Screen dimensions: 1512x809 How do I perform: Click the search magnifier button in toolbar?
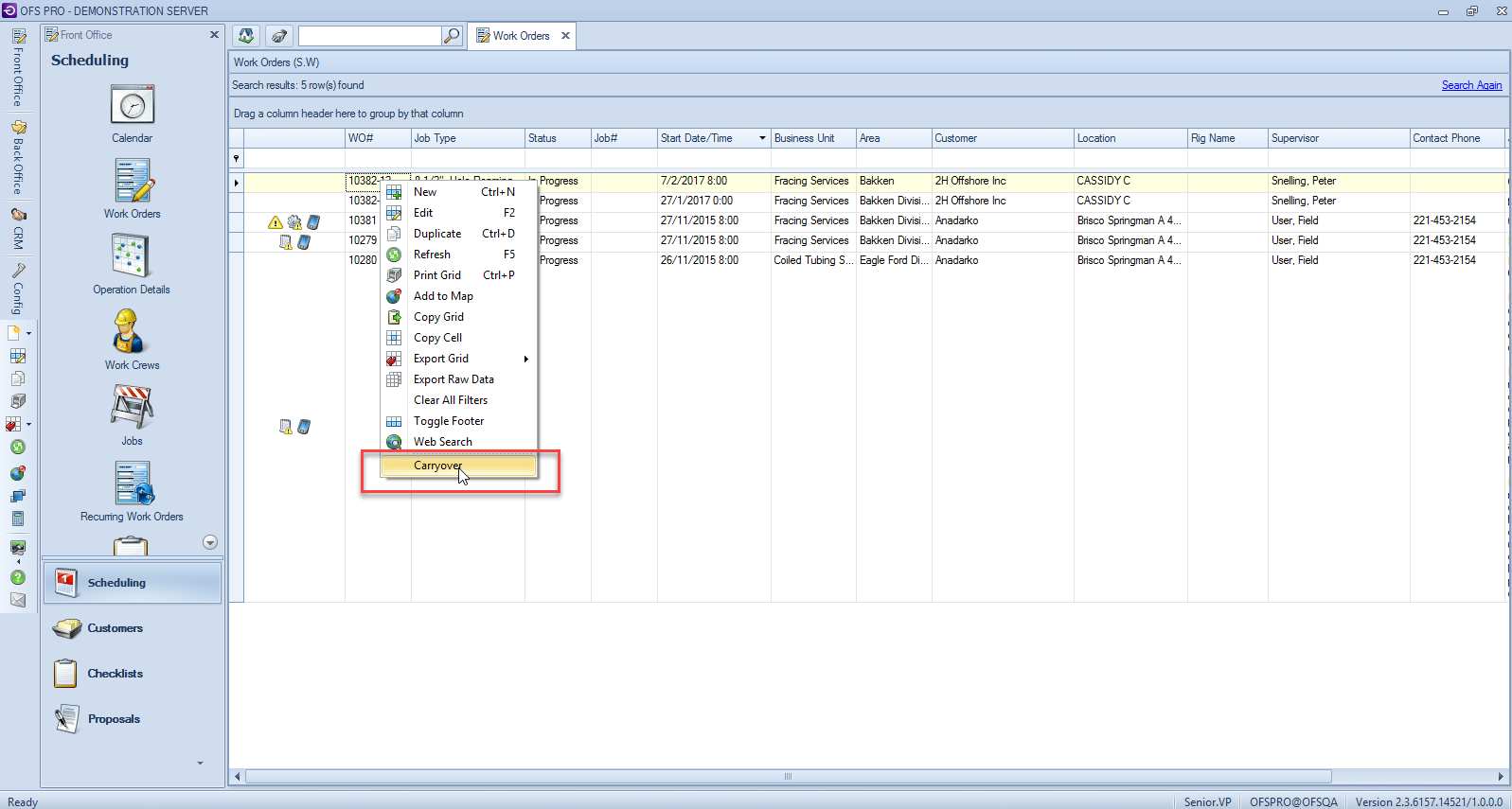(x=452, y=36)
